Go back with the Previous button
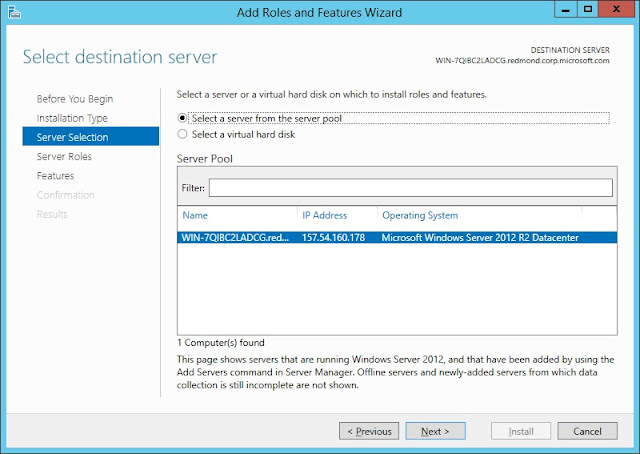640x454 pixels. tap(369, 431)
